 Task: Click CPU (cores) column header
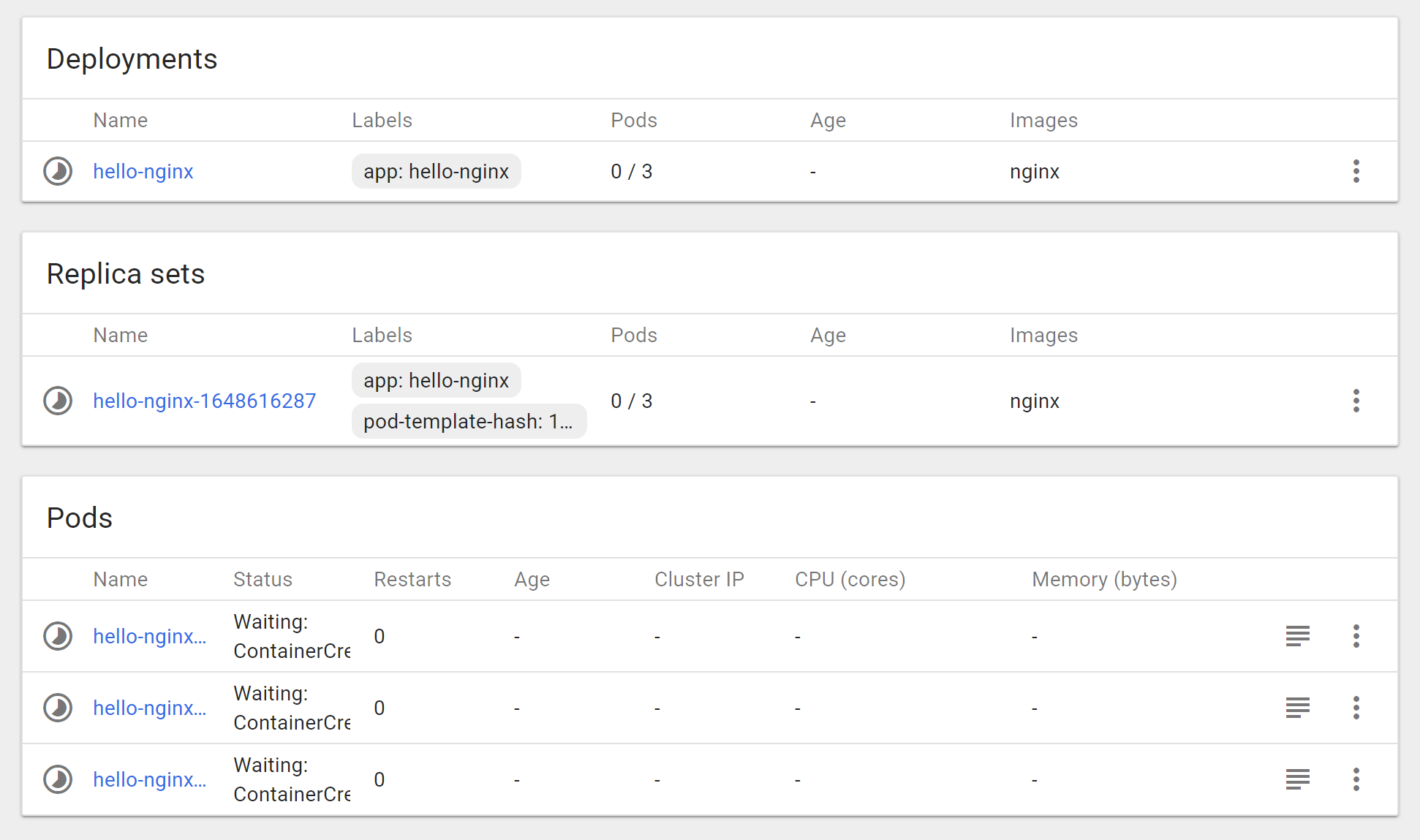click(x=850, y=579)
